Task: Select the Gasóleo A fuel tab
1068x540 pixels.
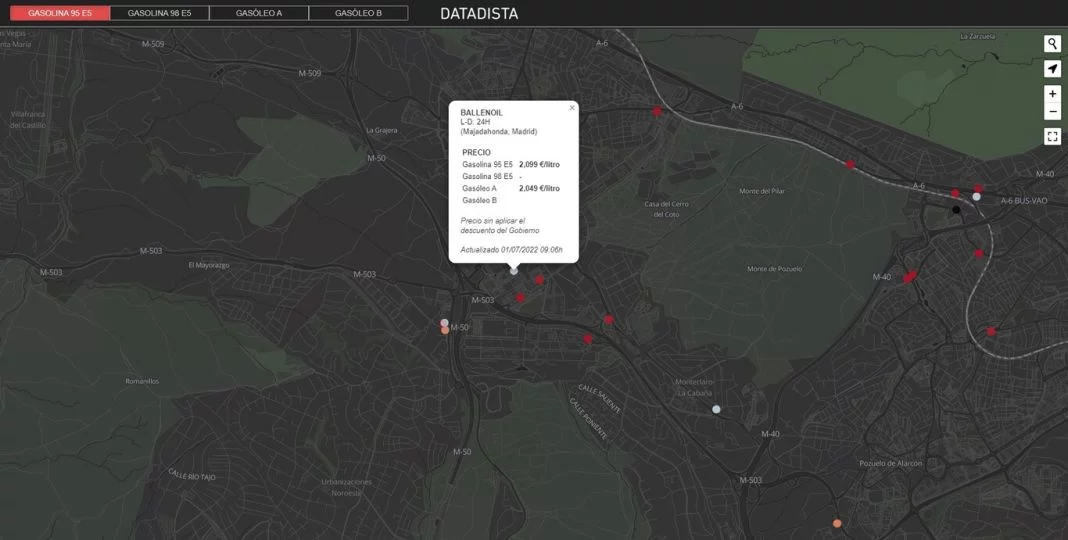Action: (x=259, y=14)
